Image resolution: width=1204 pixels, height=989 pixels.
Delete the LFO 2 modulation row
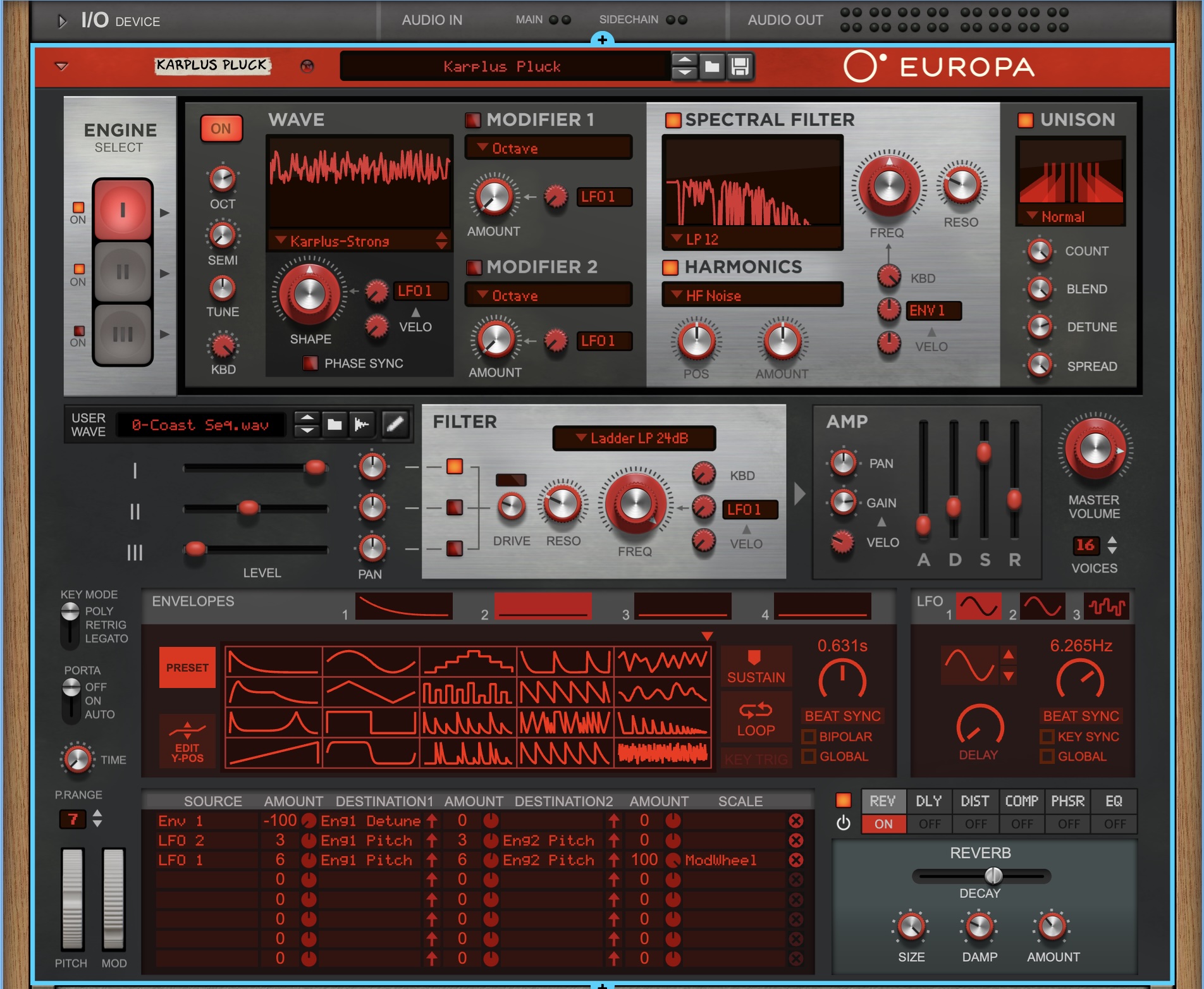796,840
